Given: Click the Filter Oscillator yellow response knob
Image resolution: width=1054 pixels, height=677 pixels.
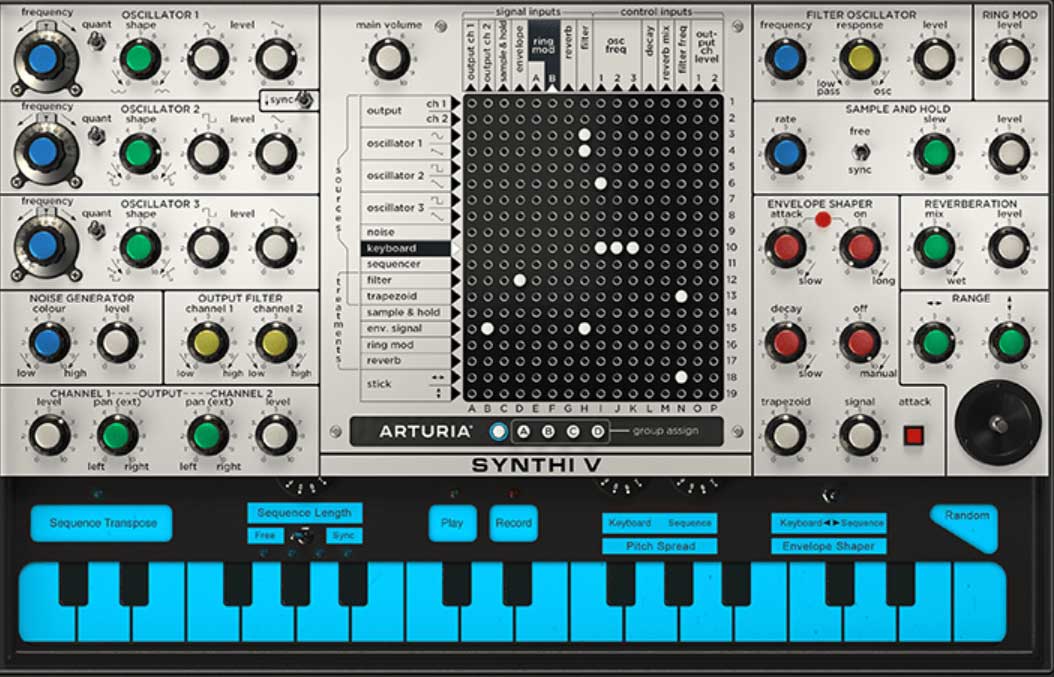Looking at the screenshot, I should (x=860, y=58).
